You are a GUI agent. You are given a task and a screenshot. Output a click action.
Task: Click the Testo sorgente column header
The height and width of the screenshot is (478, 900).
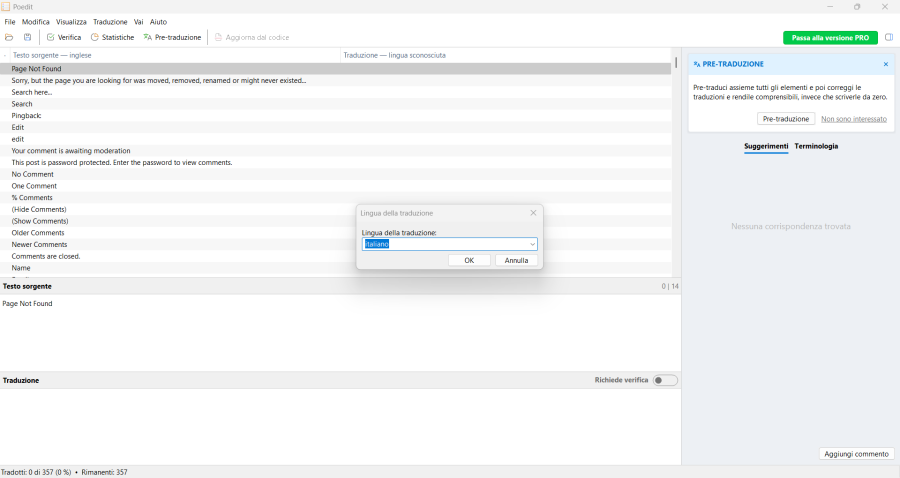pos(50,55)
